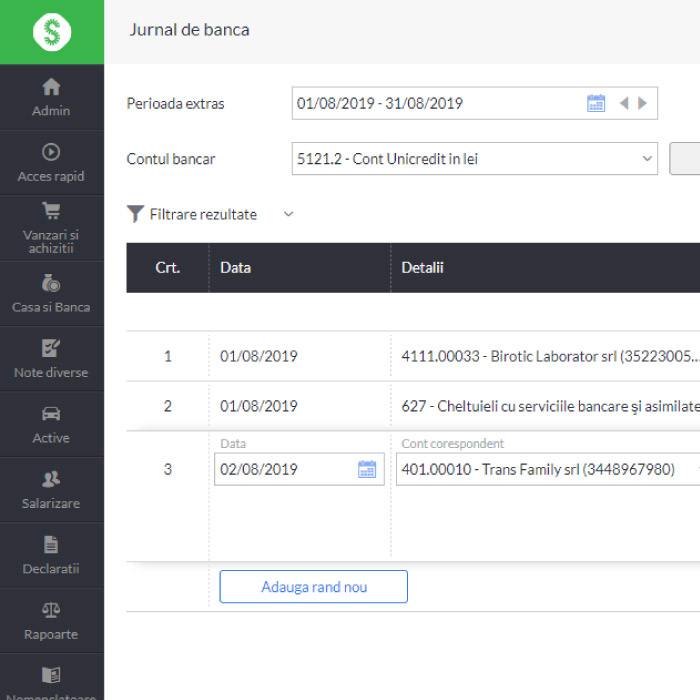Go to next period arrow
The width and height of the screenshot is (700, 700).
point(642,103)
